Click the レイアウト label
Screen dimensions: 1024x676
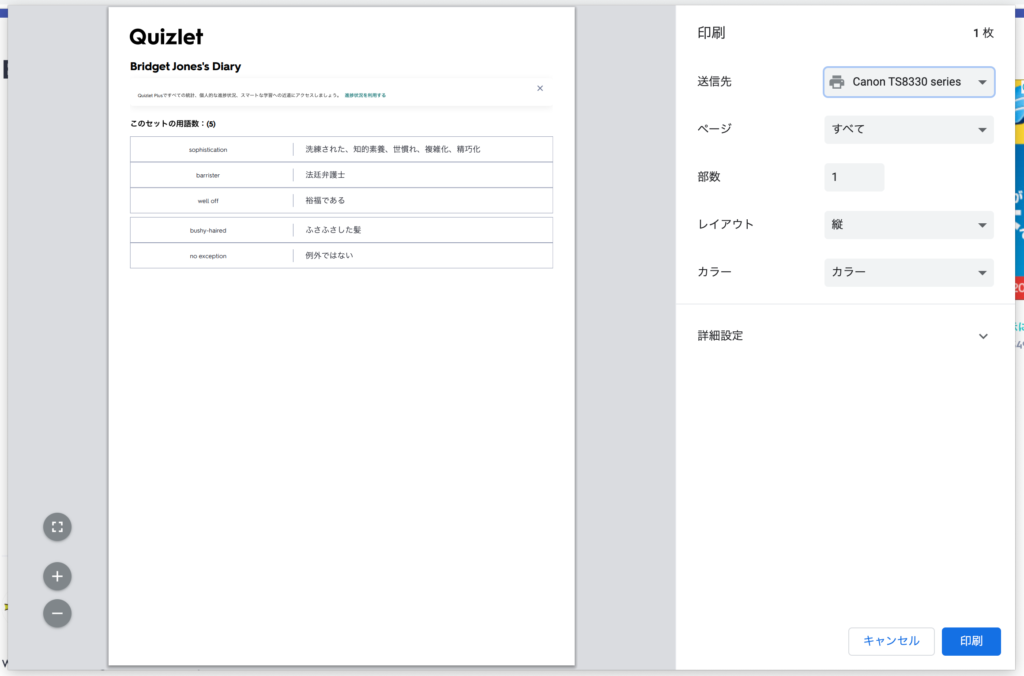pos(726,225)
